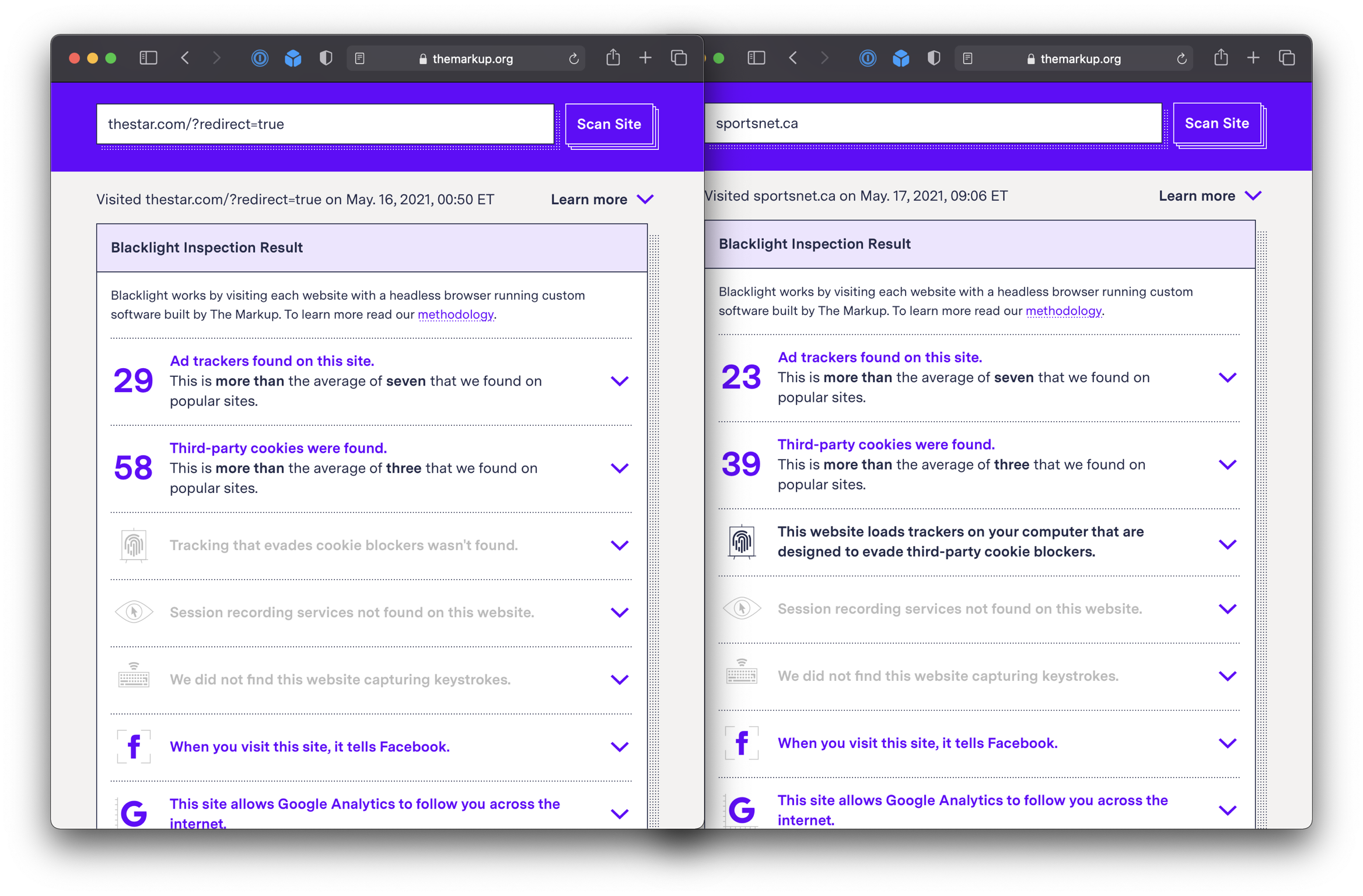Click Scan Site button for thestar.com
Screen dimensions: 1363x896
(609, 124)
